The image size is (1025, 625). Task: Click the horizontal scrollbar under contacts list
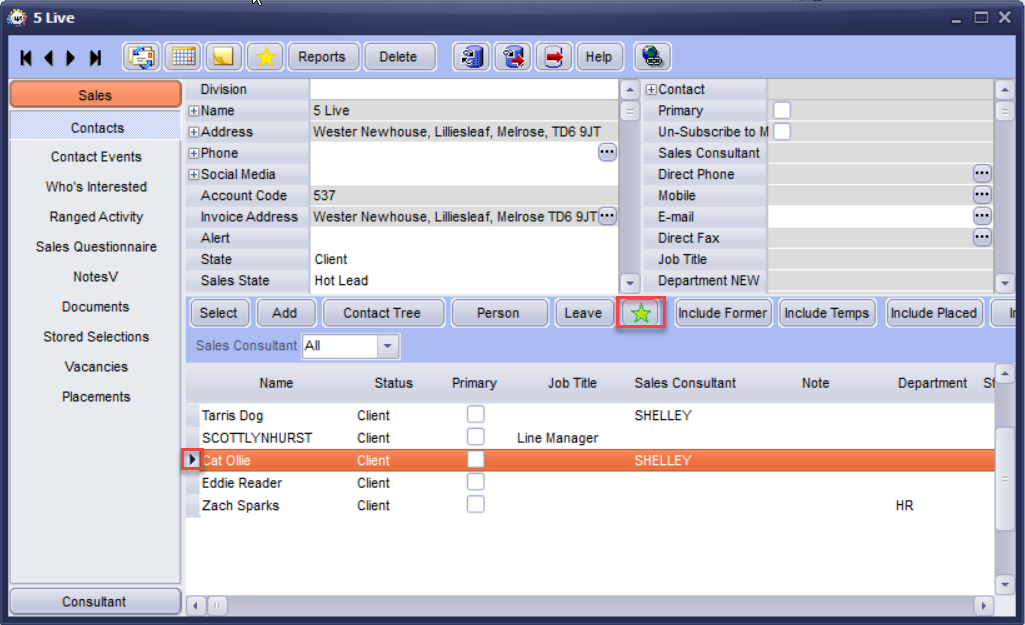590,605
